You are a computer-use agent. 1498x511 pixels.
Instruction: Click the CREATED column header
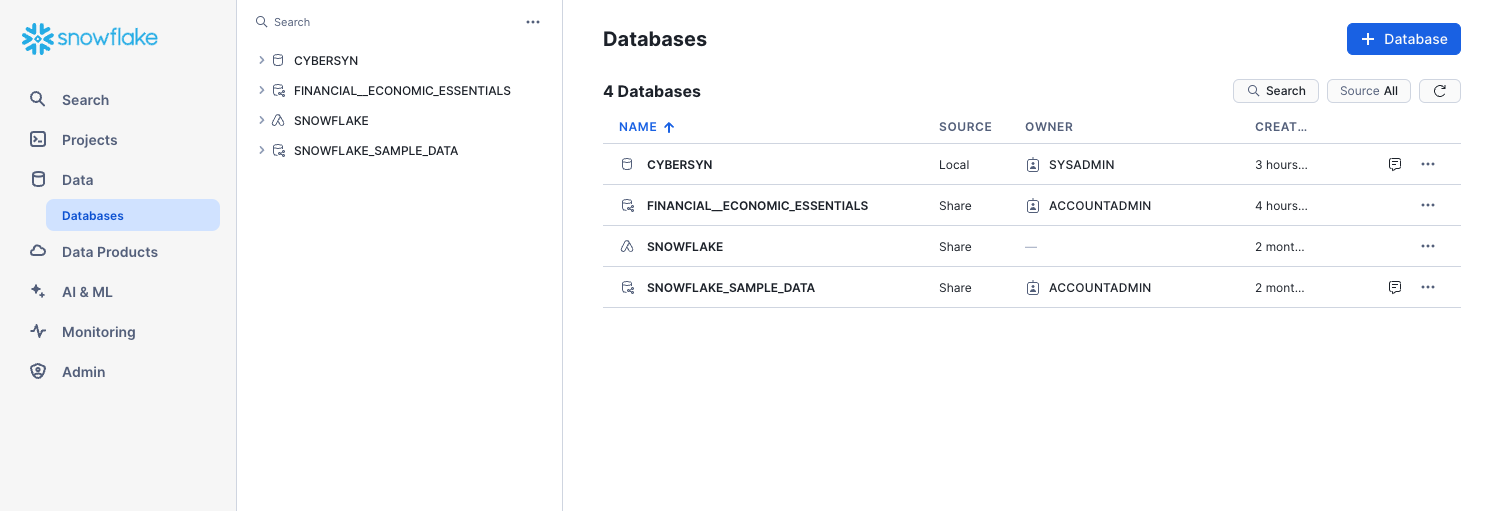point(1281,127)
